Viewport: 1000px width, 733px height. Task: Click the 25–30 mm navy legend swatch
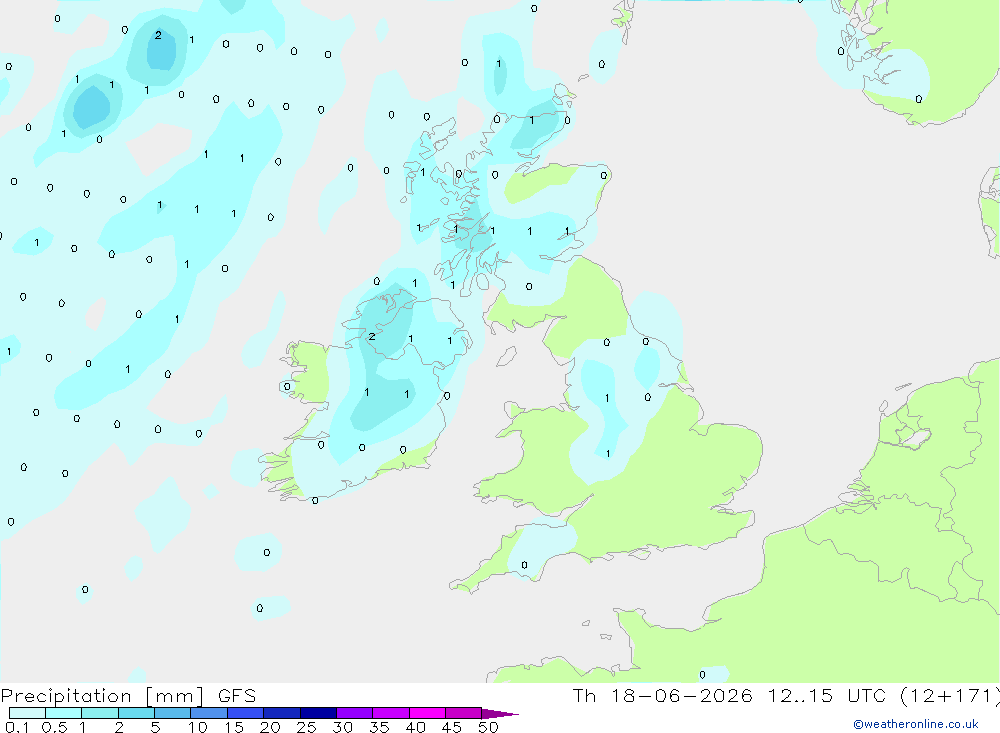coord(318,713)
